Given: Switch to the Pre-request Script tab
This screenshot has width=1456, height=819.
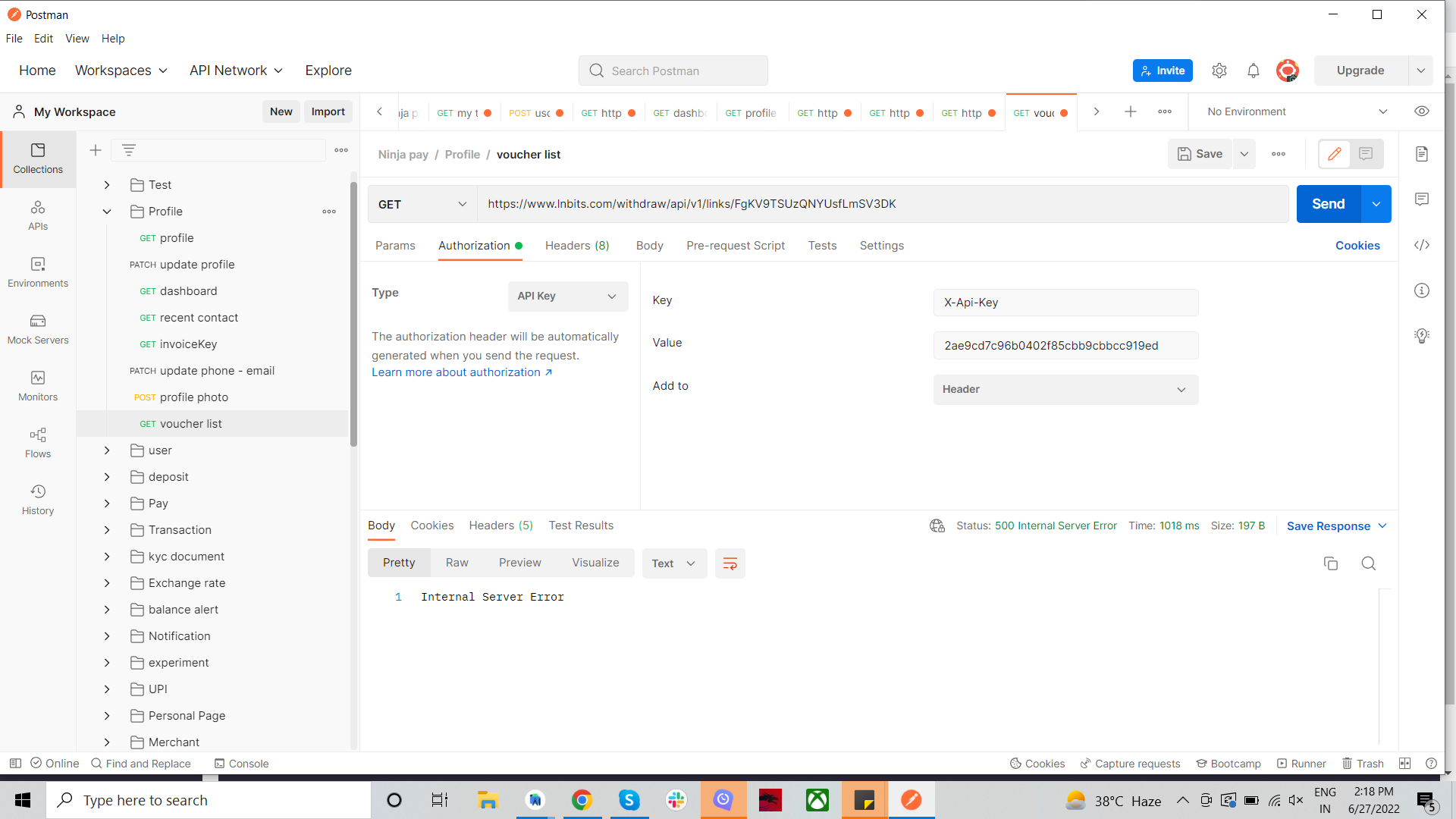Looking at the screenshot, I should (x=735, y=246).
